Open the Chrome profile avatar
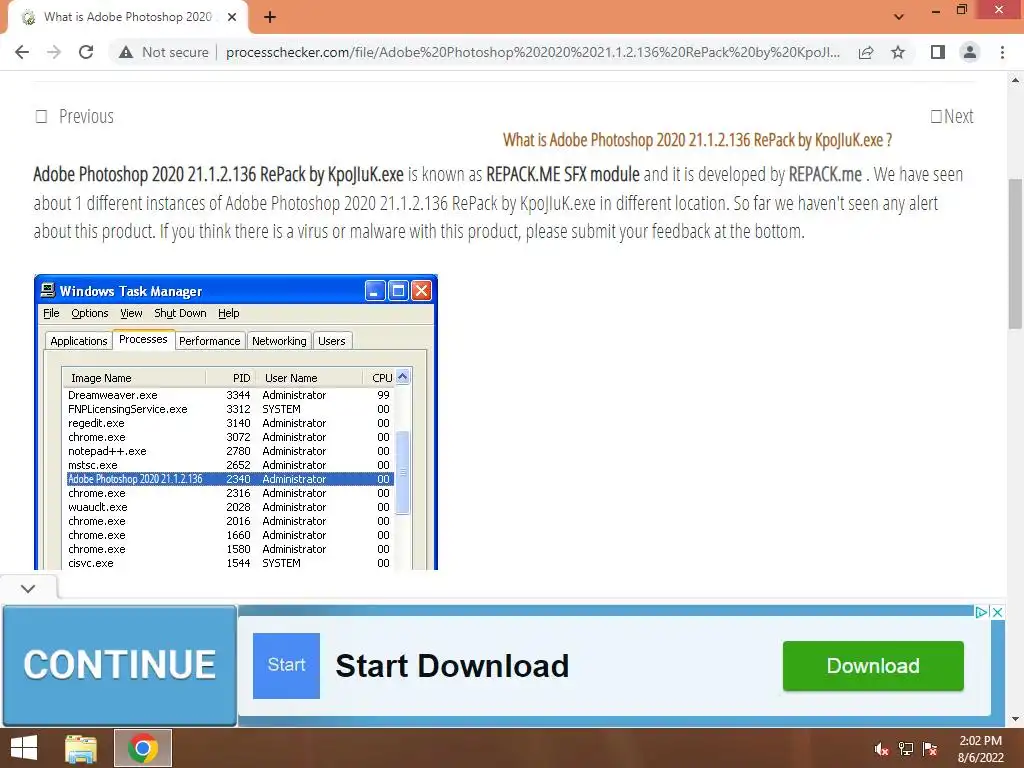The image size is (1024, 768). (x=970, y=52)
